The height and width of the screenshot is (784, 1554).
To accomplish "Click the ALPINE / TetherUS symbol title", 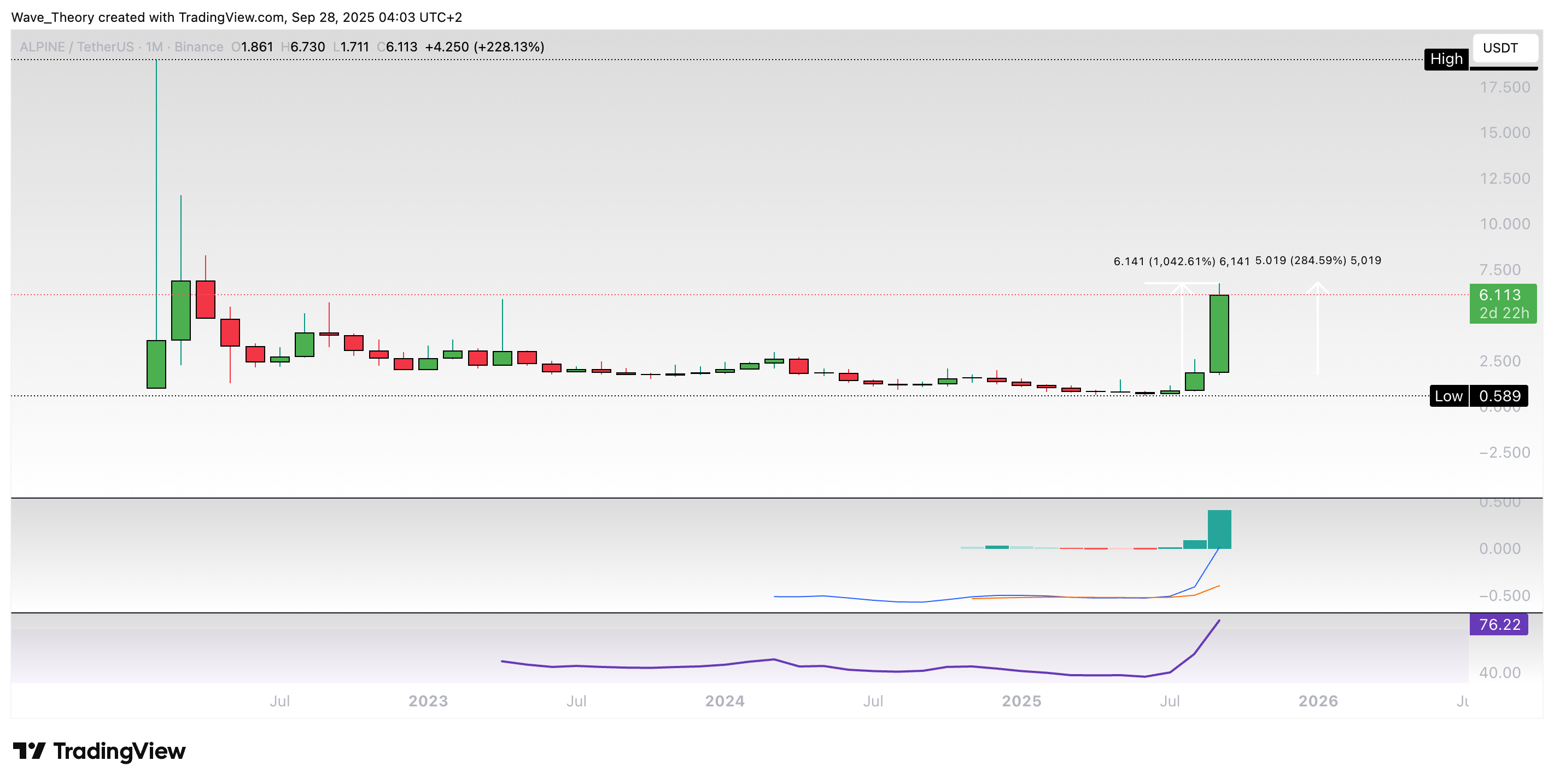I will (x=77, y=47).
